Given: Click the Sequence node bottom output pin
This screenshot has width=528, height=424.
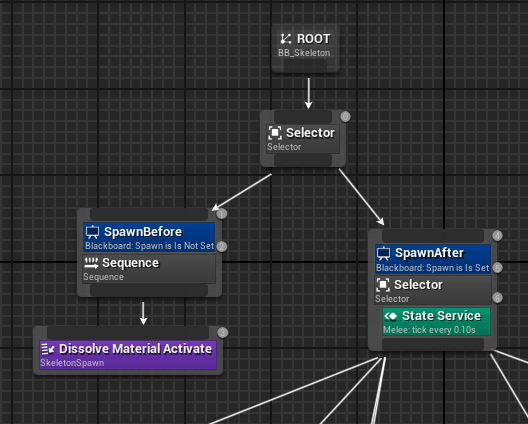Looking at the screenshot, I should coord(149,290).
